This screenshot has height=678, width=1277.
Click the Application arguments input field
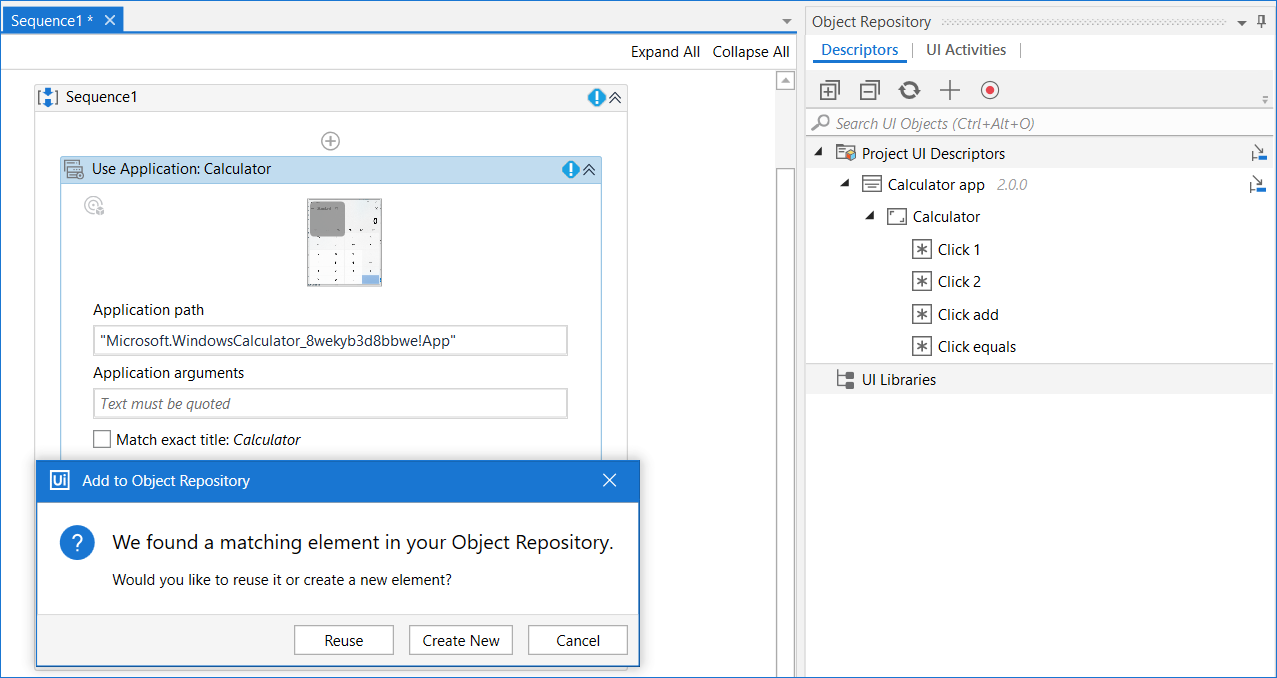point(330,403)
